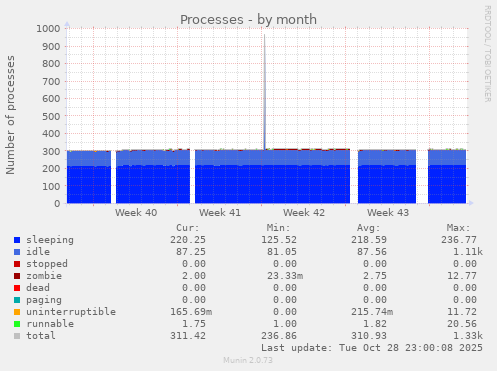The height and width of the screenshot is (371, 497).
Task: Click idle current value 87.25
Action: (x=191, y=252)
